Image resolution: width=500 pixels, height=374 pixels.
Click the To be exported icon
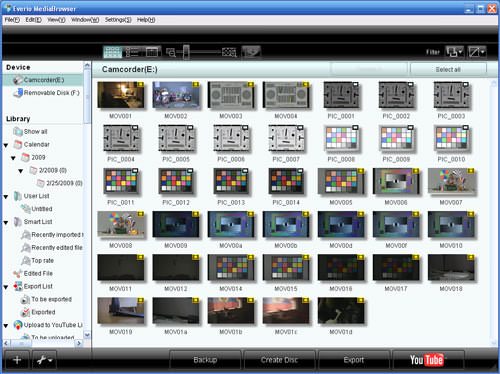[x=25, y=299]
